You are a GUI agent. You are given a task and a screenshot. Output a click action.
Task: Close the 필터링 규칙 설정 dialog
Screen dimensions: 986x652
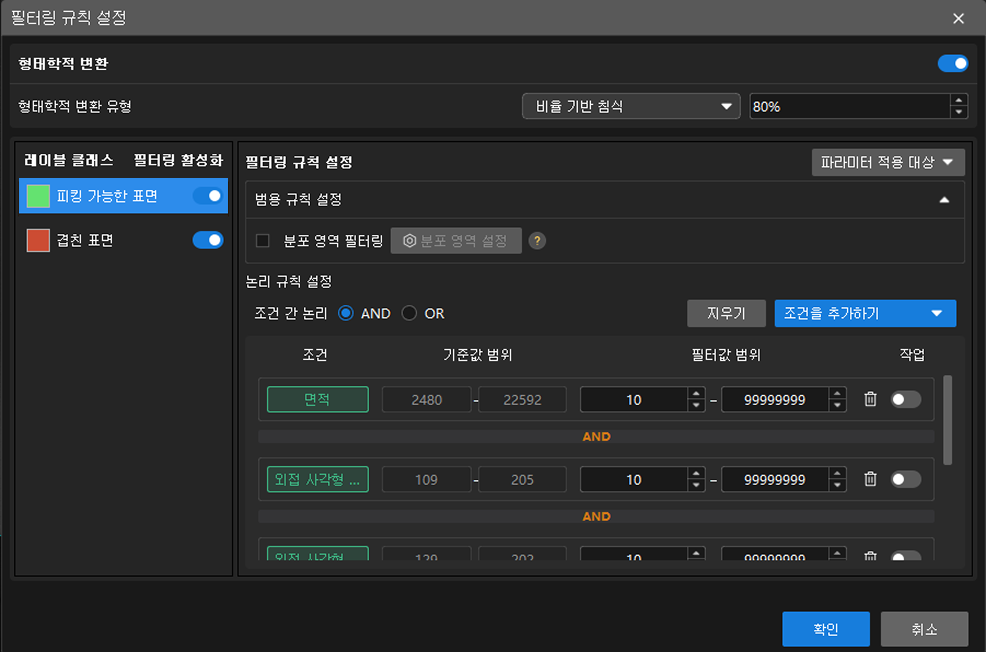pos(958,18)
